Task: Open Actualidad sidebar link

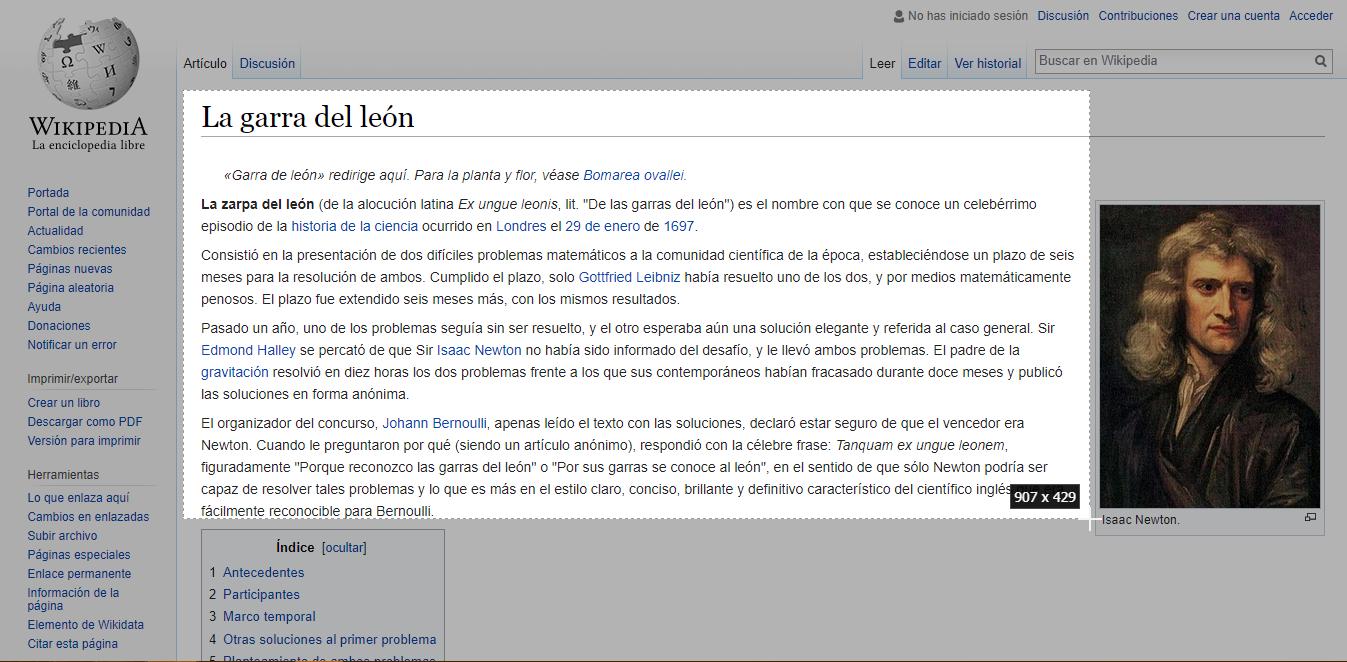Action: pos(55,231)
